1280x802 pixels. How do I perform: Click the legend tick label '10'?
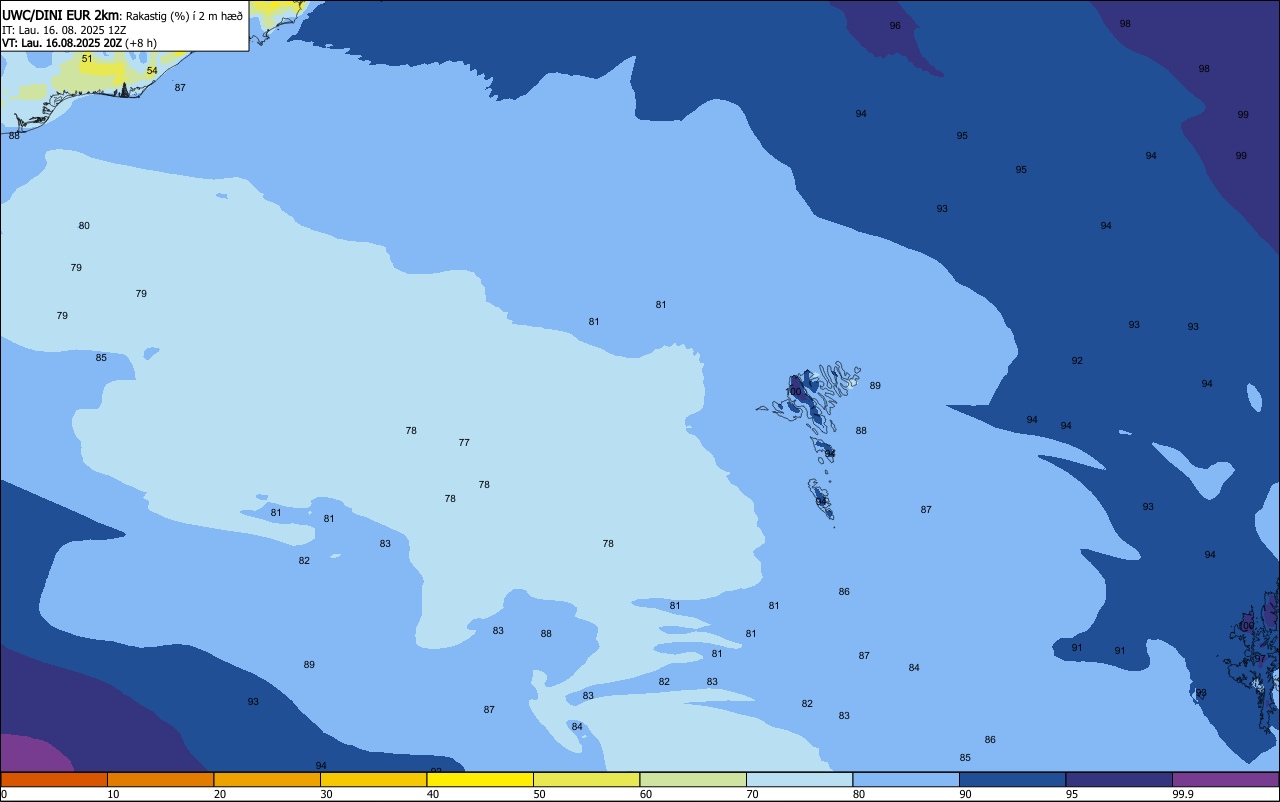click(x=113, y=794)
